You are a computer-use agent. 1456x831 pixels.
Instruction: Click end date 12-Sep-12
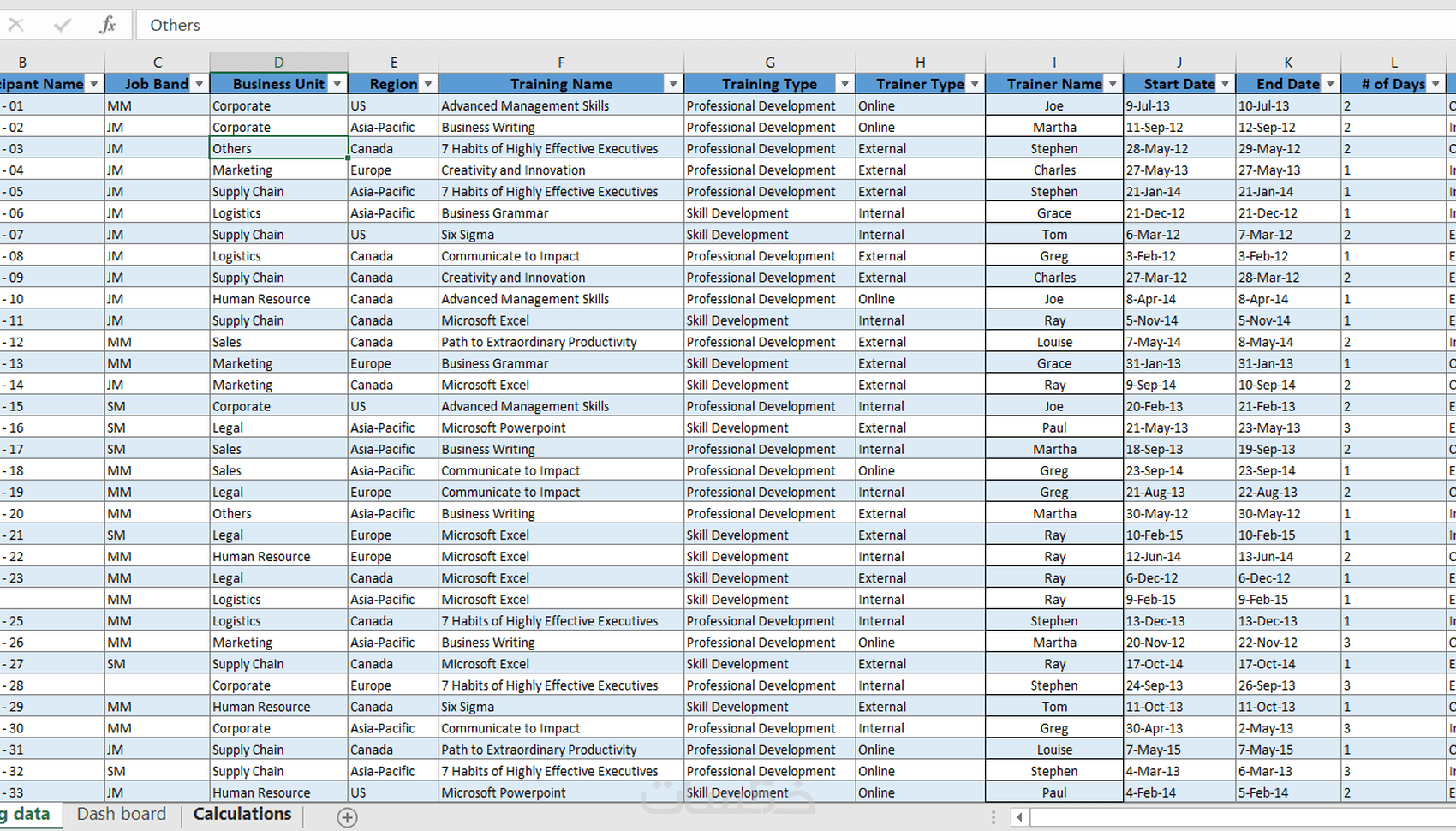pyautogui.click(x=1288, y=127)
